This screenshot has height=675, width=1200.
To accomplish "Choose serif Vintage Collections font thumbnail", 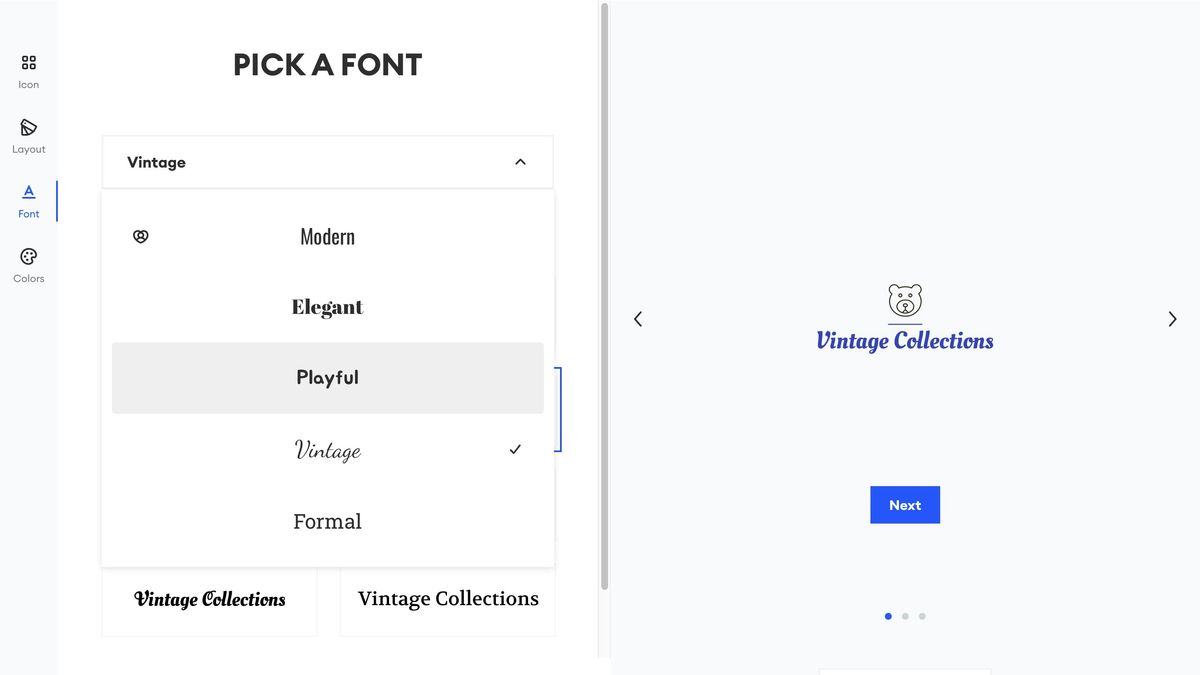I will (x=448, y=600).
